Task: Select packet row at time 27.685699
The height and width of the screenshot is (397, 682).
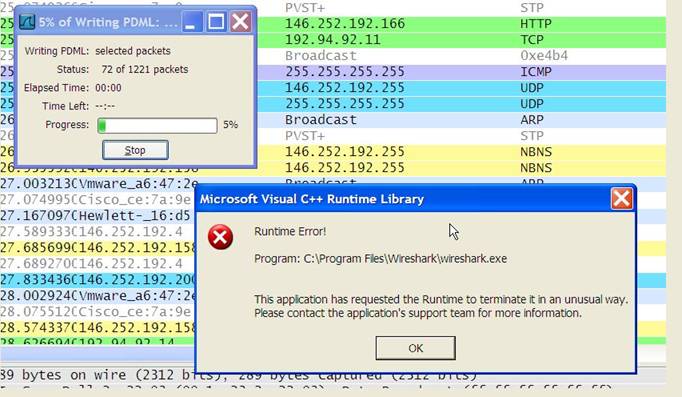Action: click(x=97, y=248)
